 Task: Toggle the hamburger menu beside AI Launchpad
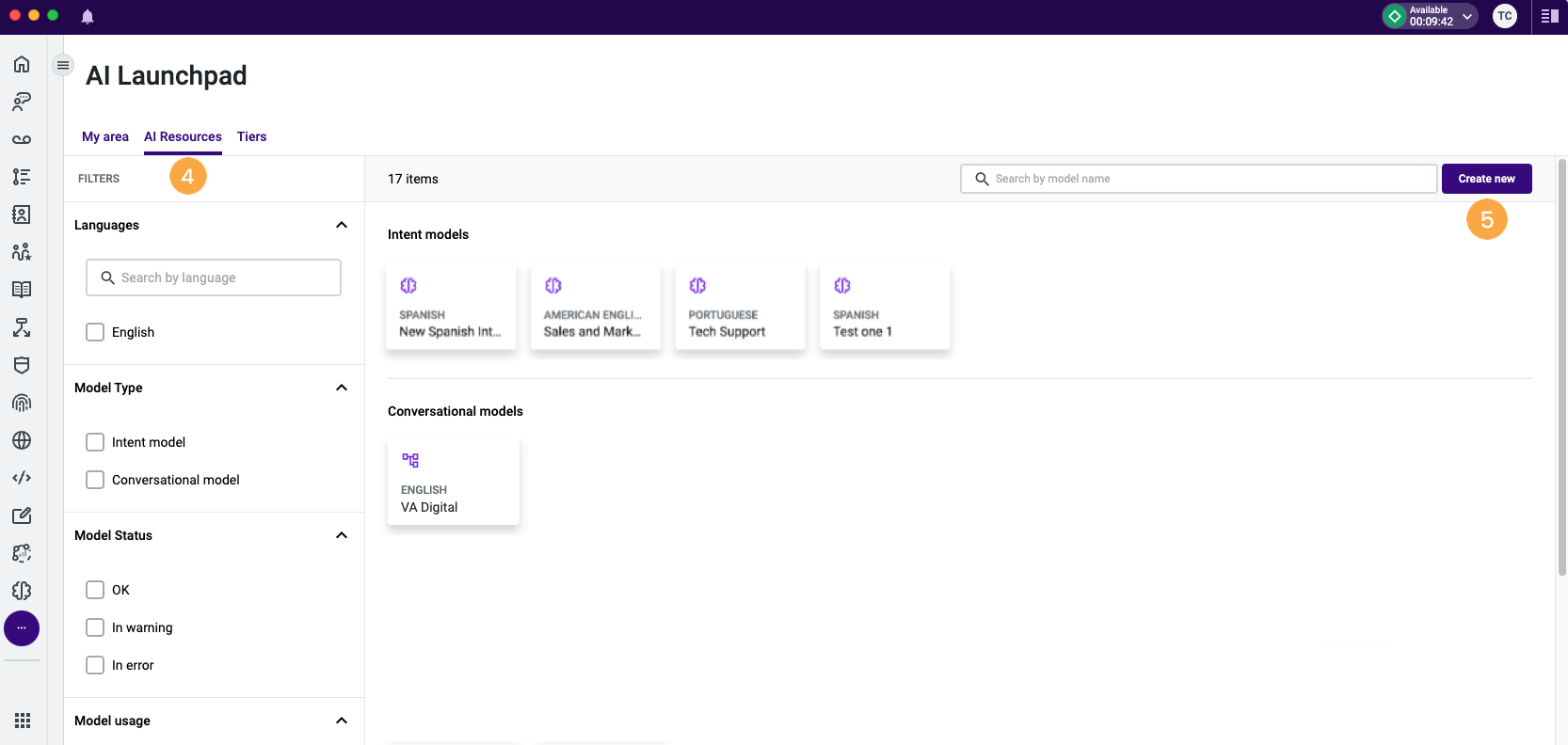tap(63, 65)
